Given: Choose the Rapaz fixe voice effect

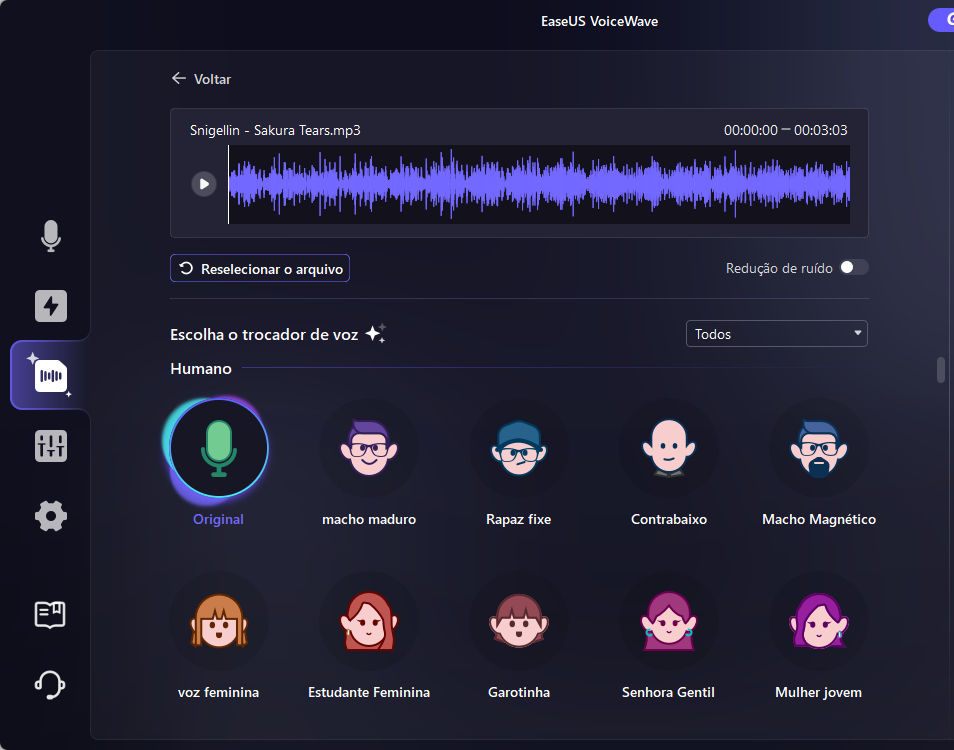Looking at the screenshot, I should (x=518, y=448).
